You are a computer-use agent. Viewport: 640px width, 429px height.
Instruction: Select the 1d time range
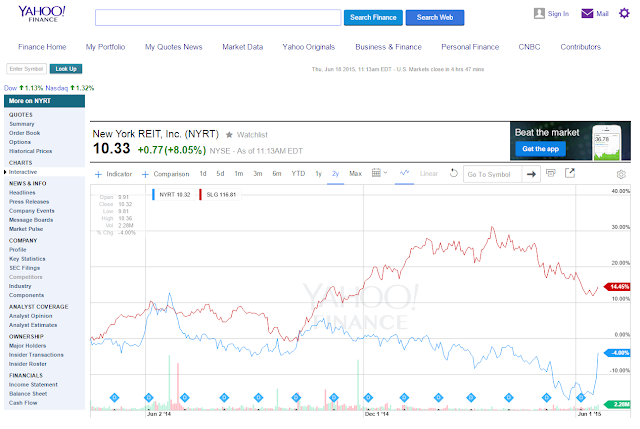pyautogui.click(x=203, y=173)
